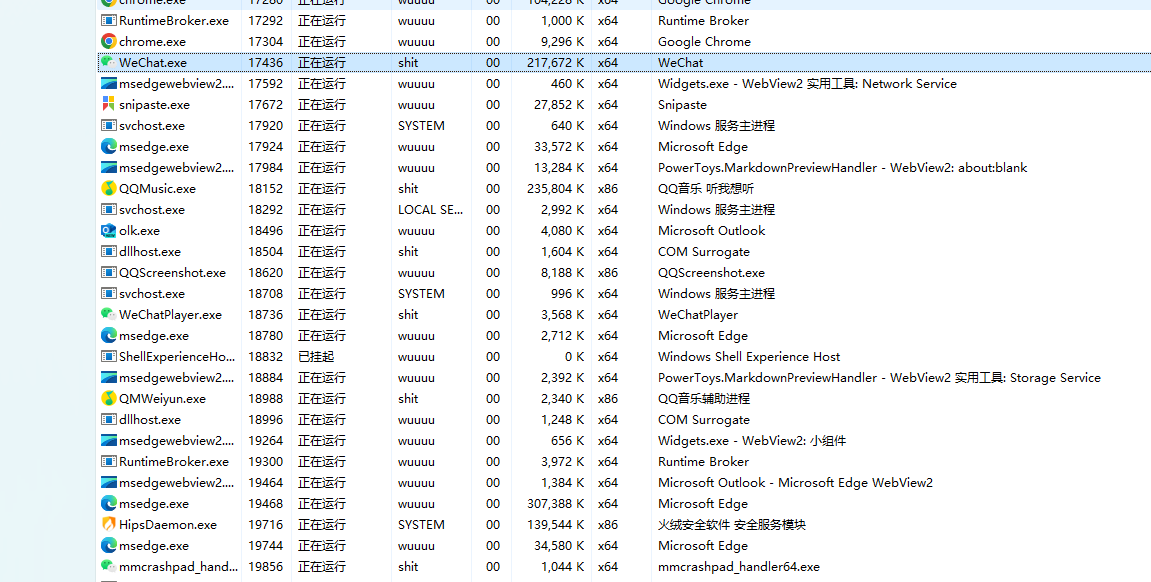
Task: Click the Chrome icon on PID 17304 row
Action: click(109, 42)
